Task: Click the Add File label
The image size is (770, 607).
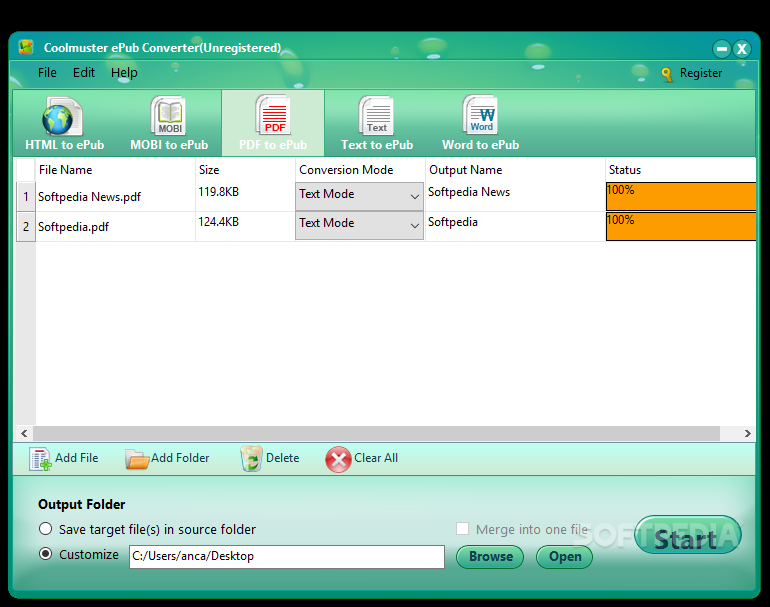Action: [x=77, y=458]
